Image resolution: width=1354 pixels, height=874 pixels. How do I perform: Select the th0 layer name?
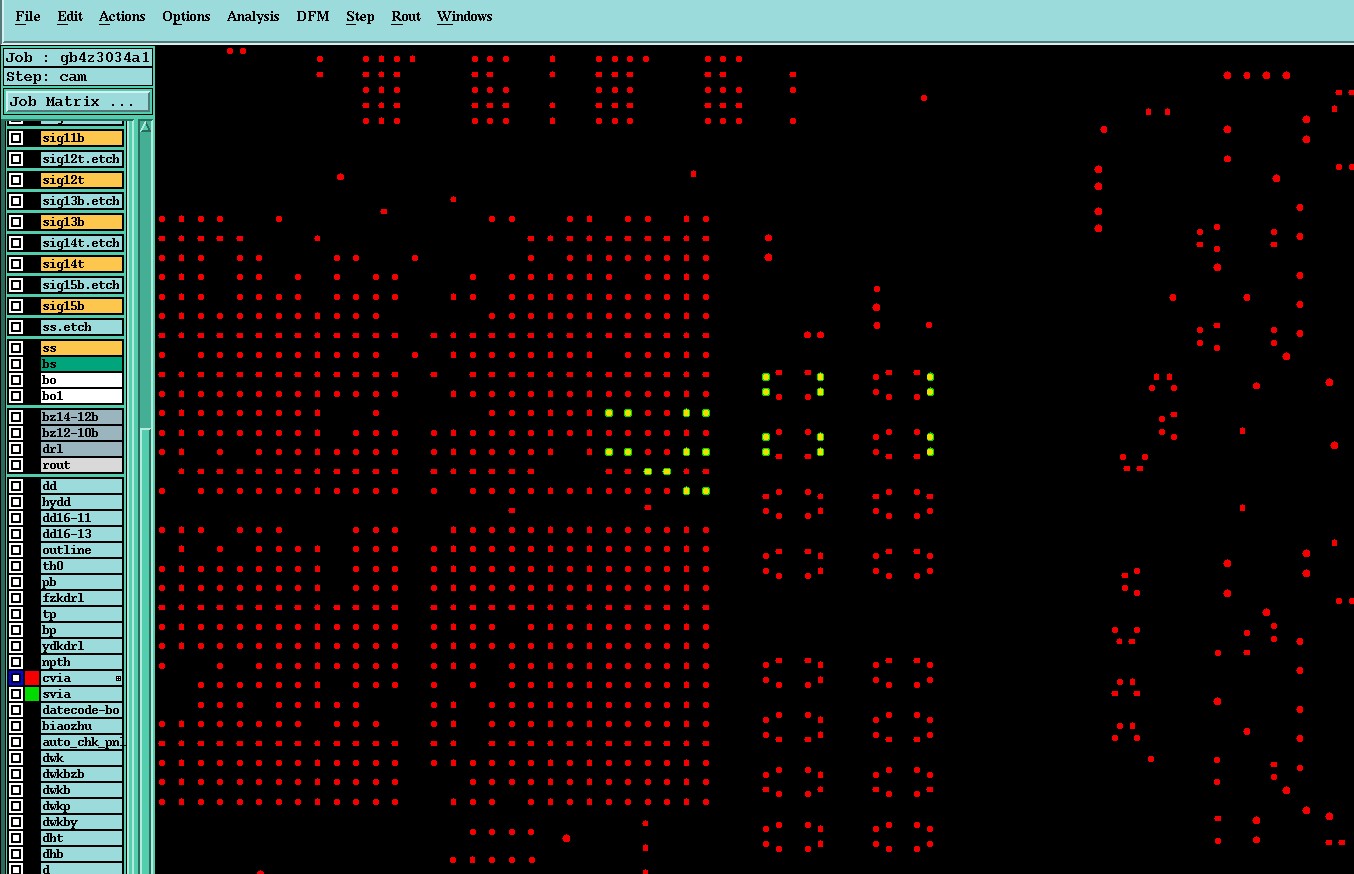tap(82, 566)
